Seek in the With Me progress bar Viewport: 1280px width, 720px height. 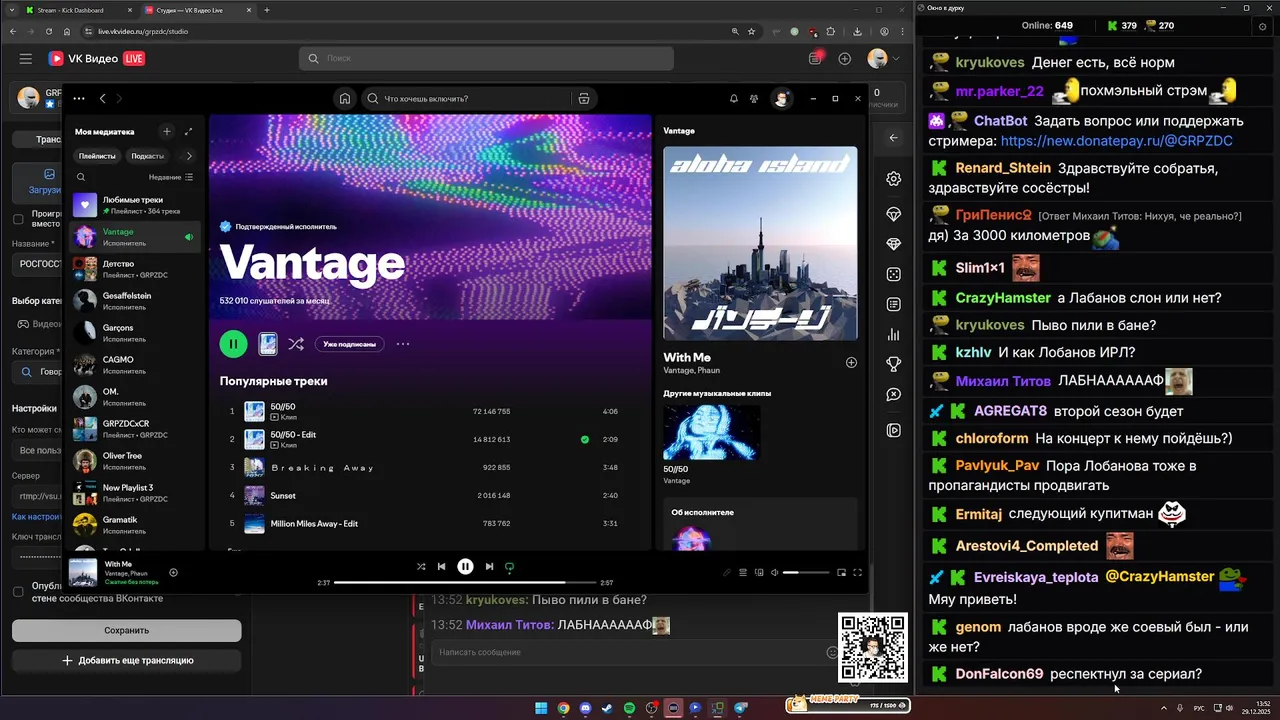[x=465, y=582]
